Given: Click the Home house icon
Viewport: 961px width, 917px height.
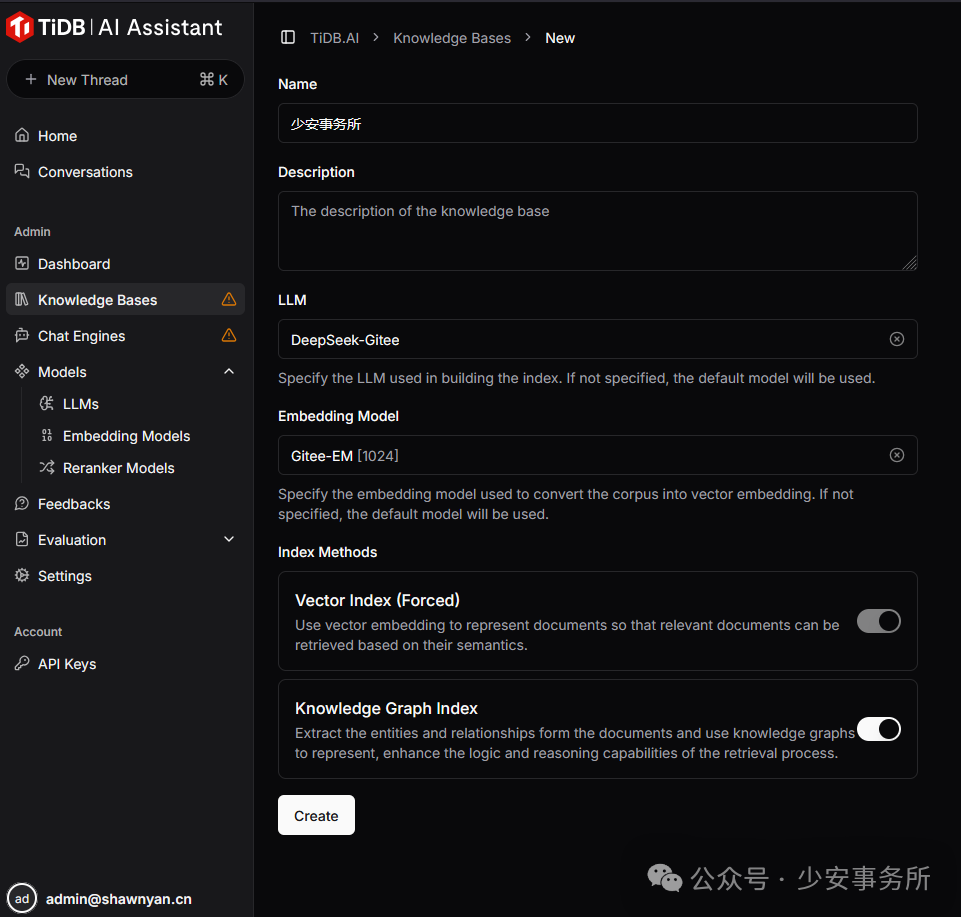Looking at the screenshot, I should pyautogui.click(x=22, y=135).
